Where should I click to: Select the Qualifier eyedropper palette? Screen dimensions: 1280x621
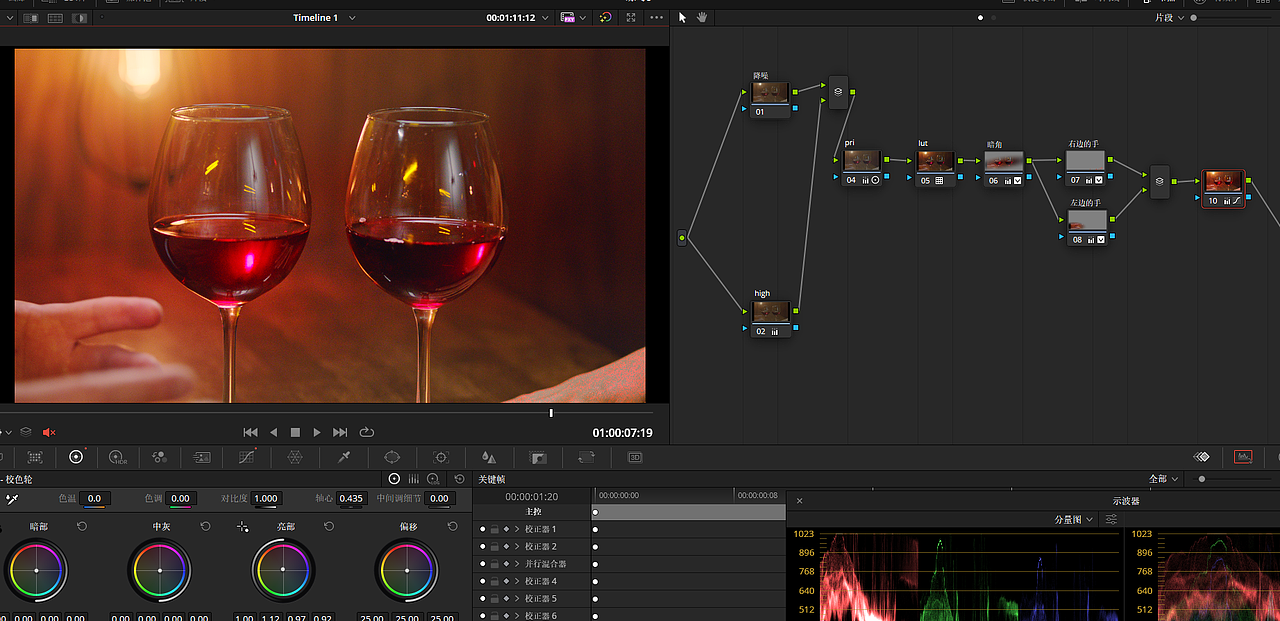pos(344,457)
